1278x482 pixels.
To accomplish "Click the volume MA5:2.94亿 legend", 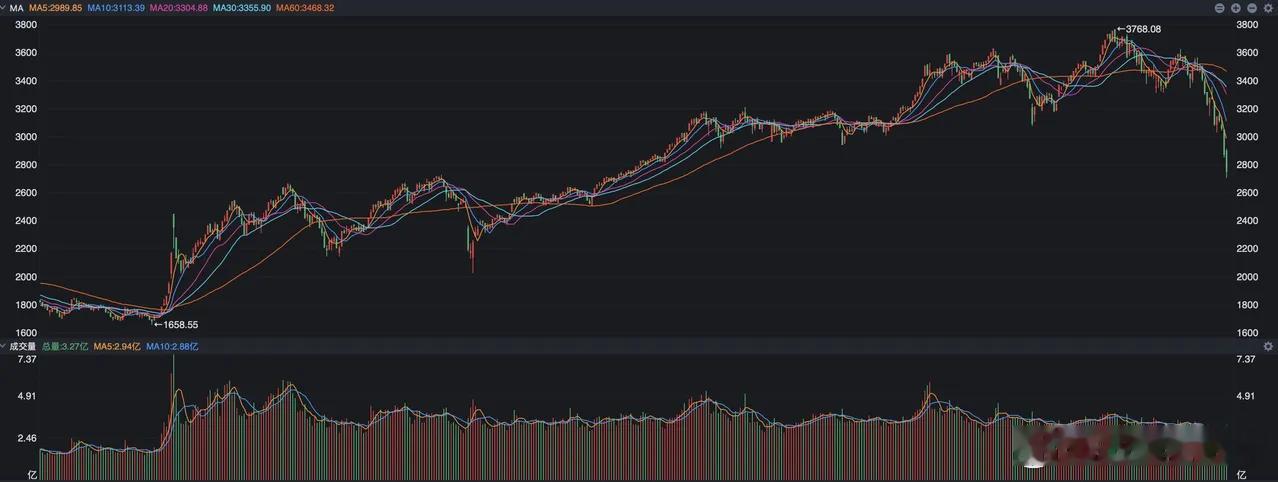I will (119, 346).
